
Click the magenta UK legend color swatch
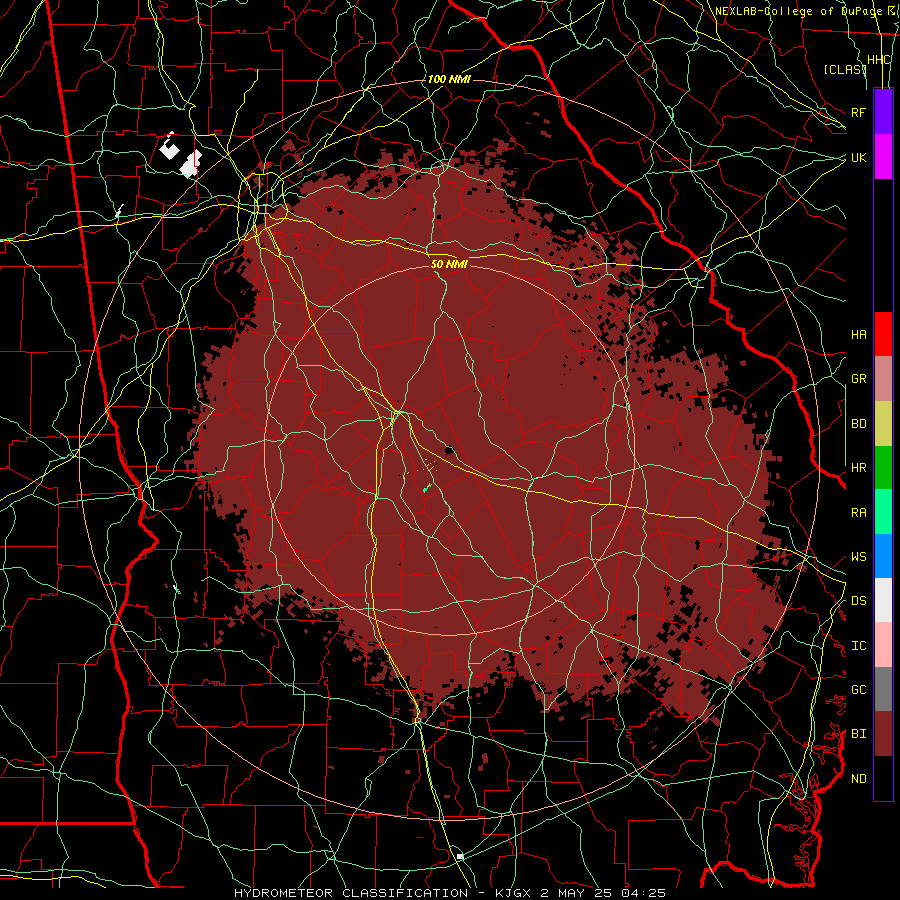[883, 157]
